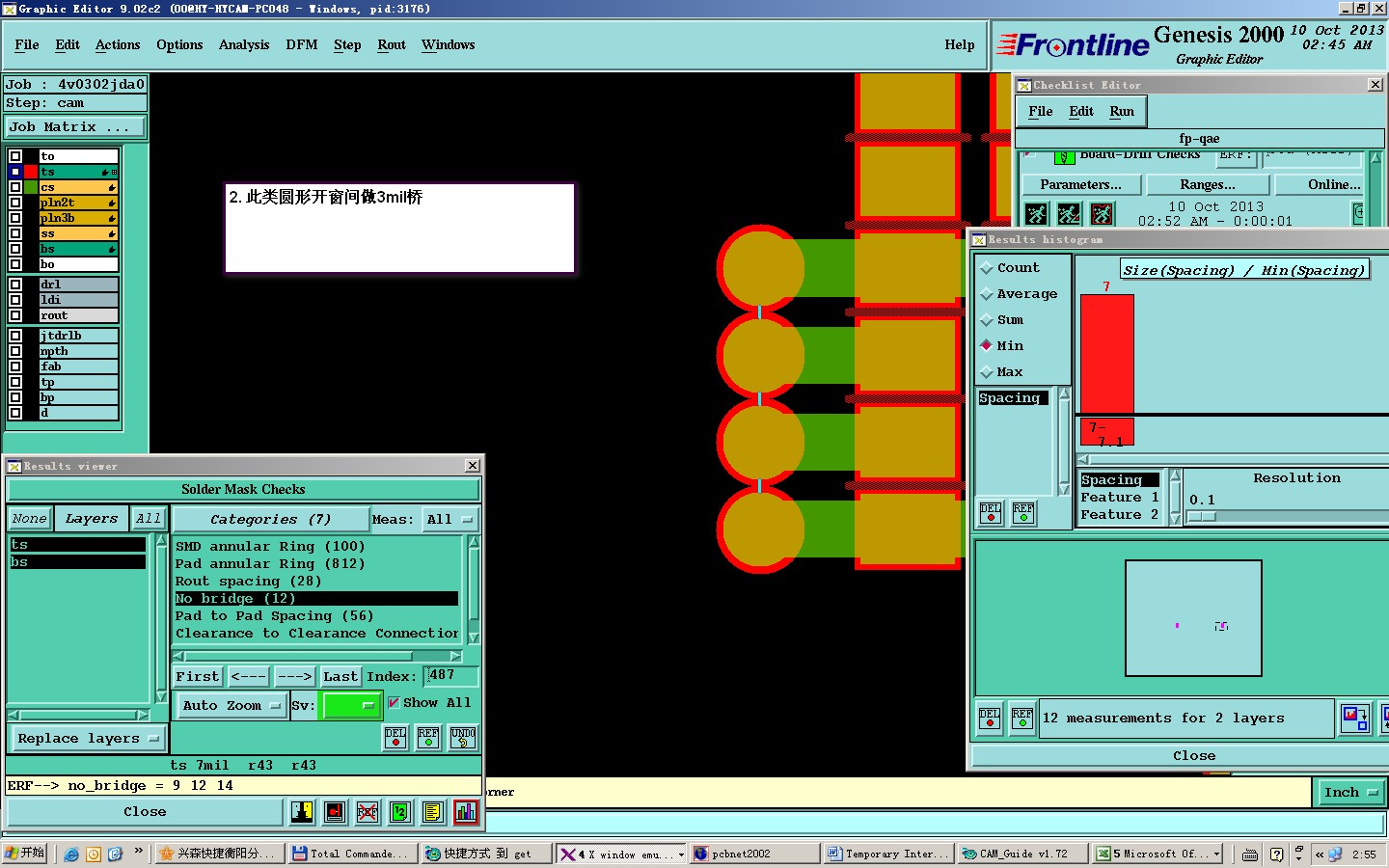Click taskbar keyboard icon in system tray
Viewport: 1389px width, 868px height.
[x=1250, y=854]
